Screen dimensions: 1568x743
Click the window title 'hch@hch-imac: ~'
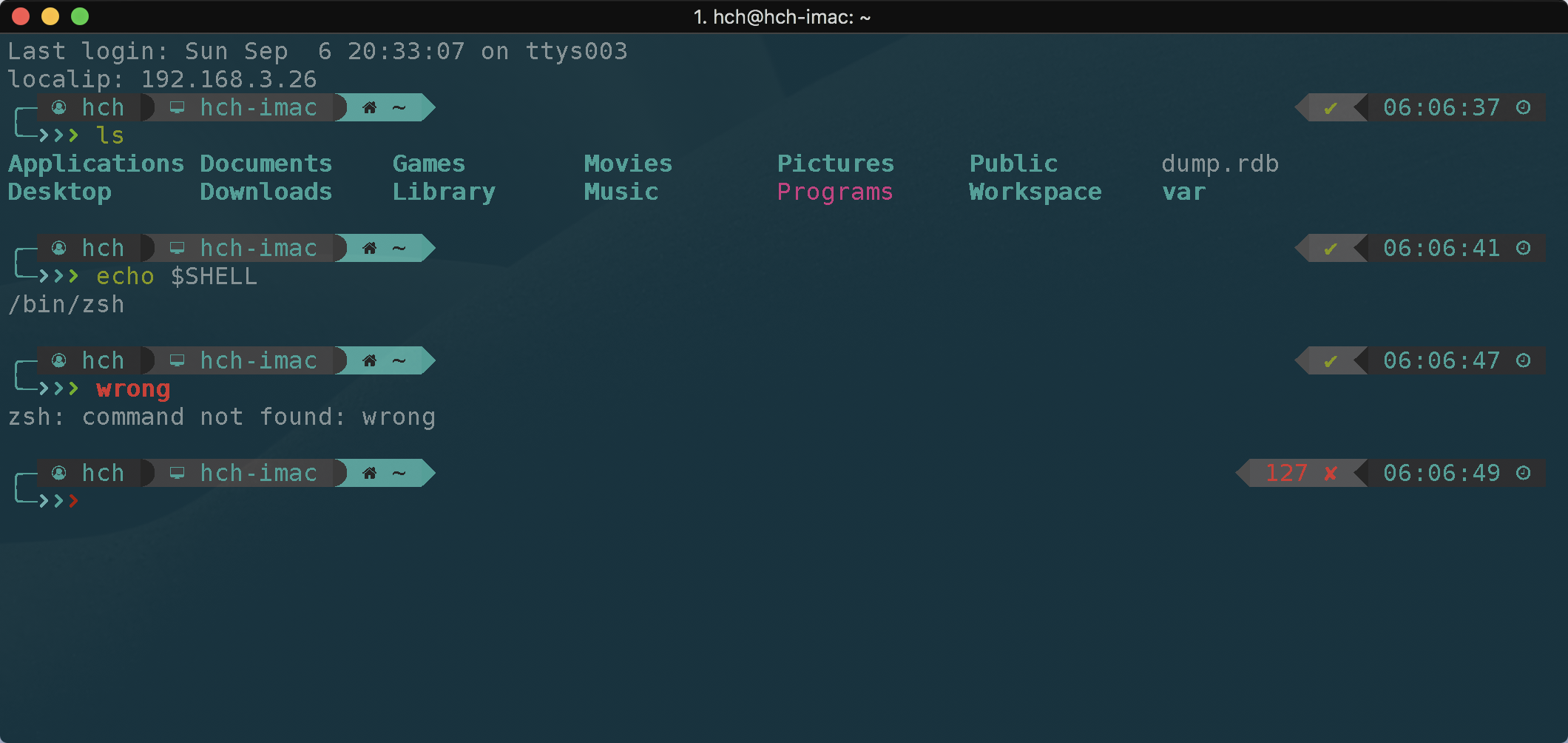click(791, 16)
